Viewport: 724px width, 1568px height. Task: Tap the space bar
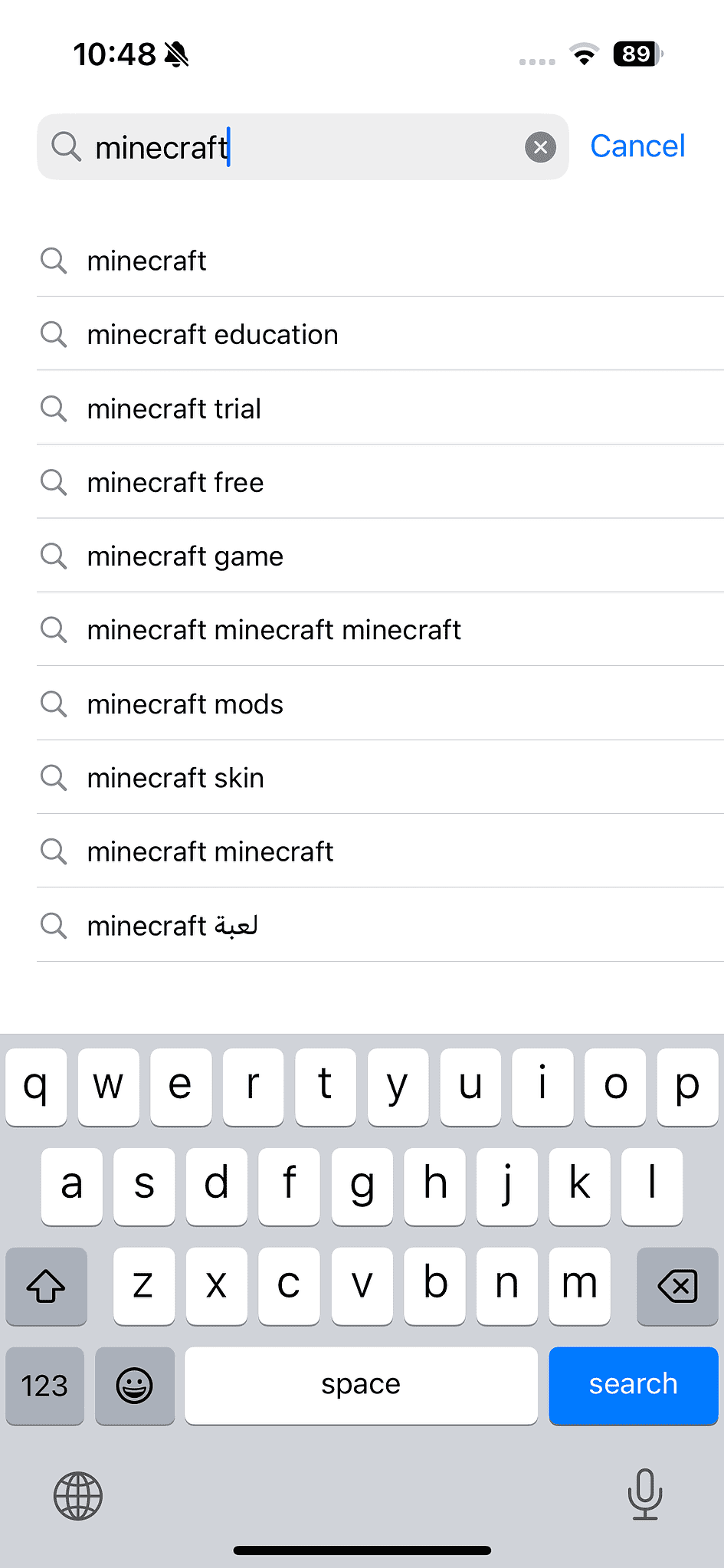coord(360,1386)
